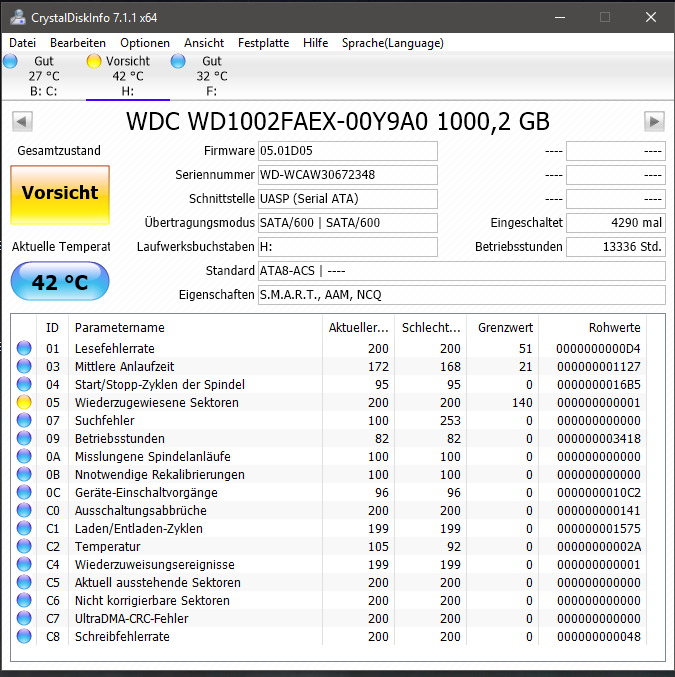Image resolution: width=675 pixels, height=677 pixels.
Task: Click blue status orb for F: disk
Action: click(x=178, y=61)
